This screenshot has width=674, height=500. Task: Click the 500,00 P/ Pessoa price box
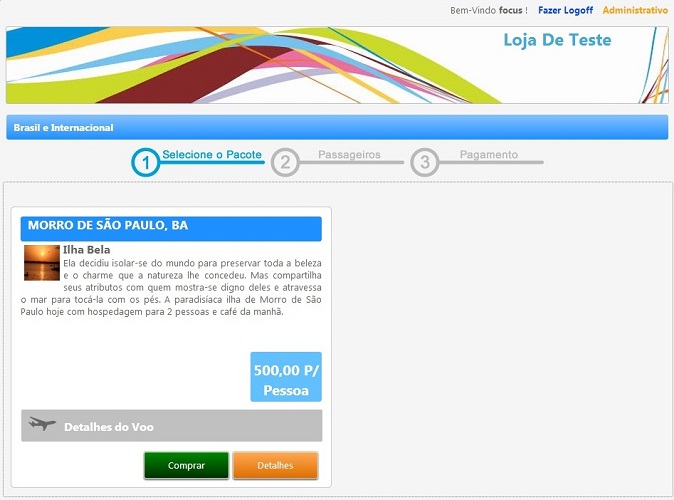pos(286,377)
